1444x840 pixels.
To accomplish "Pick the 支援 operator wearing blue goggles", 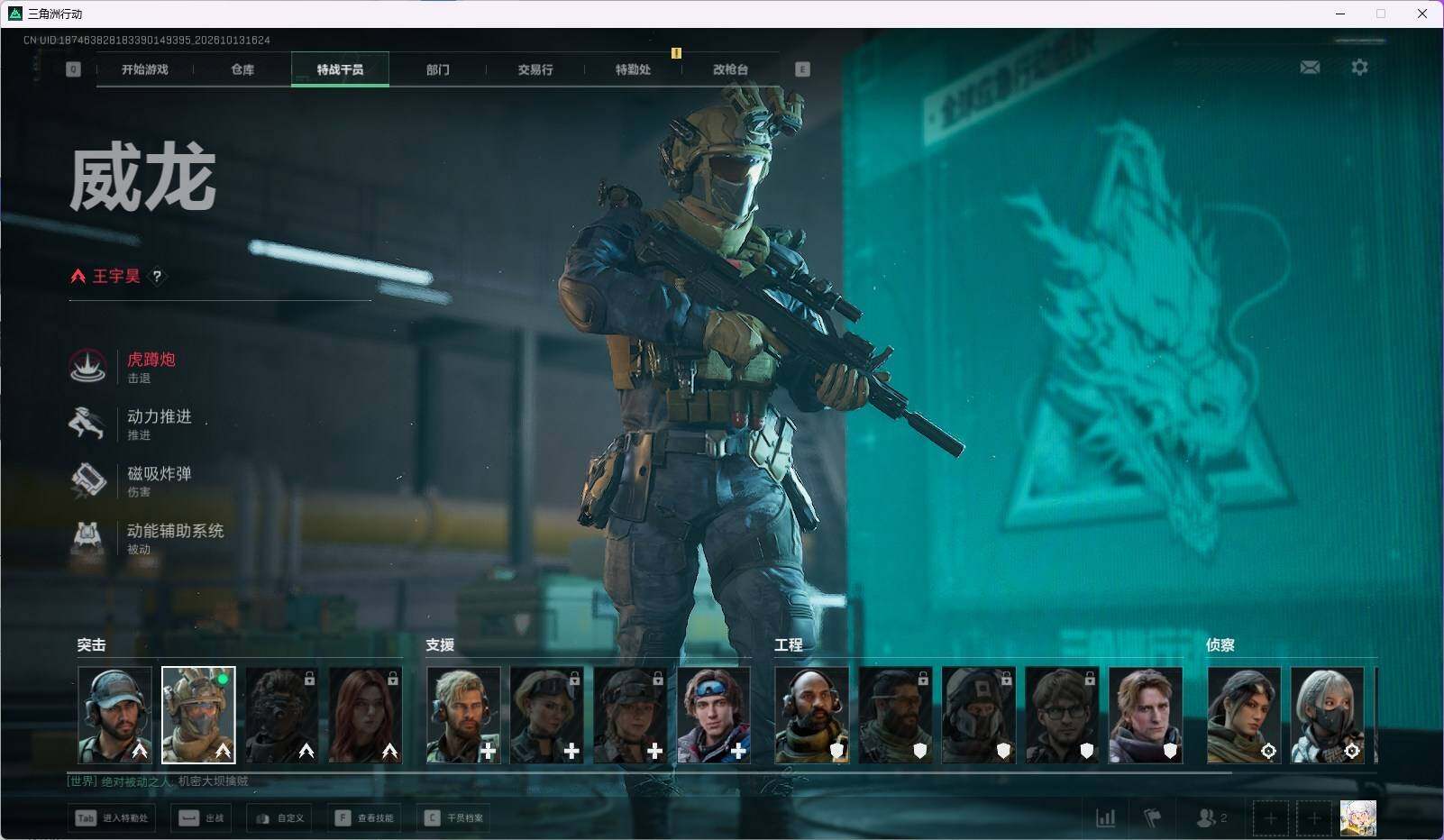I will 714,715.
